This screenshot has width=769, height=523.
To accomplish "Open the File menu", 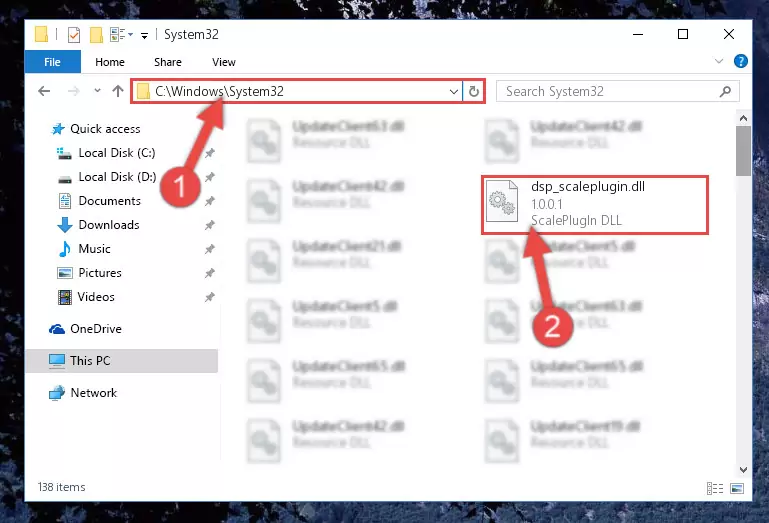I will coord(52,62).
